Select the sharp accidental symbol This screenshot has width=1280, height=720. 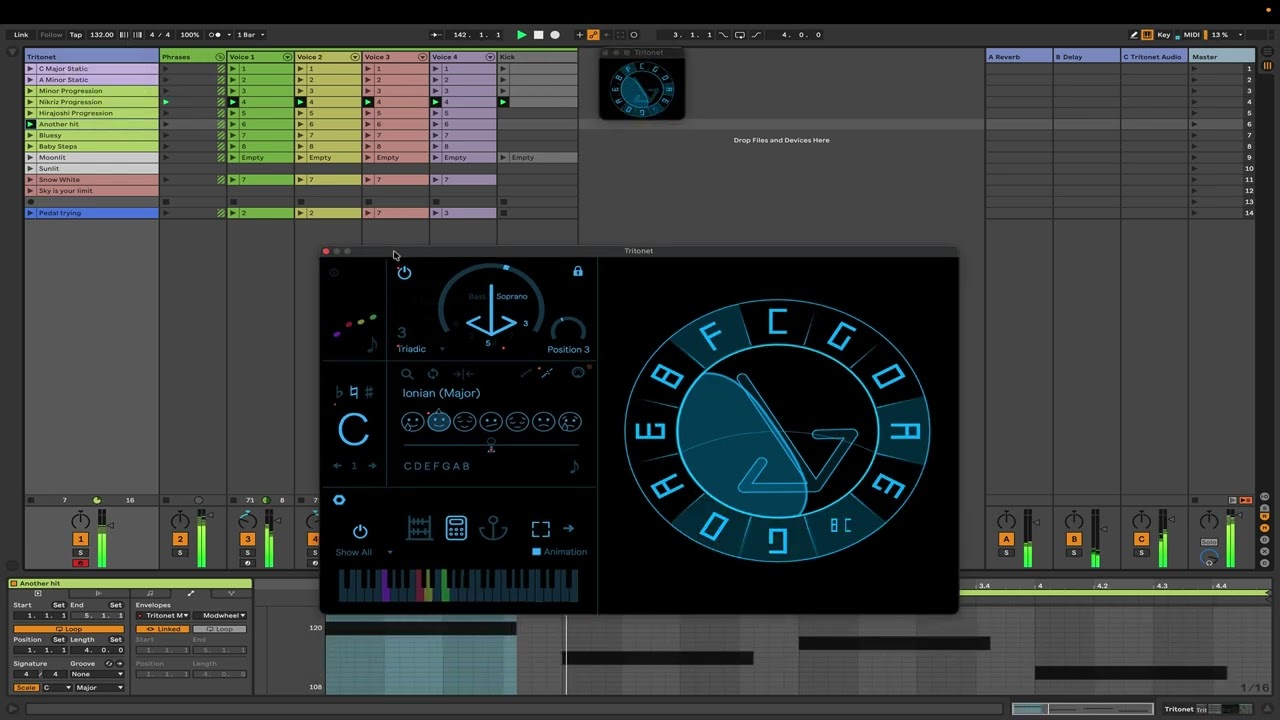pos(369,393)
